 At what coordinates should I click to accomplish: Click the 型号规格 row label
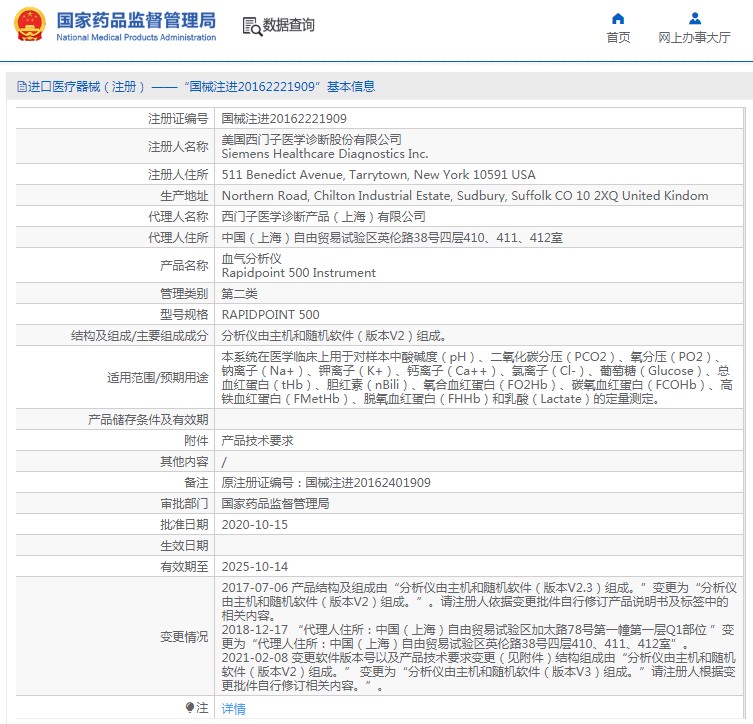pyautogui.click(x=184, y=315)
